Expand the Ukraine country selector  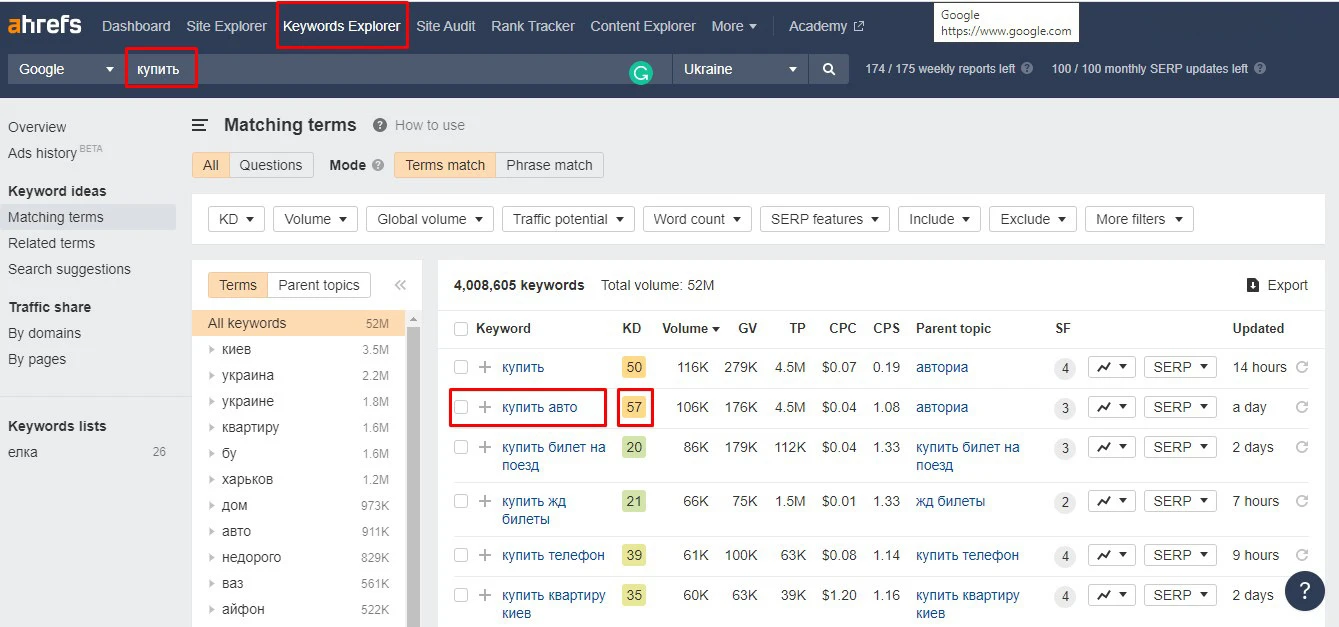(x=739, y=69)
